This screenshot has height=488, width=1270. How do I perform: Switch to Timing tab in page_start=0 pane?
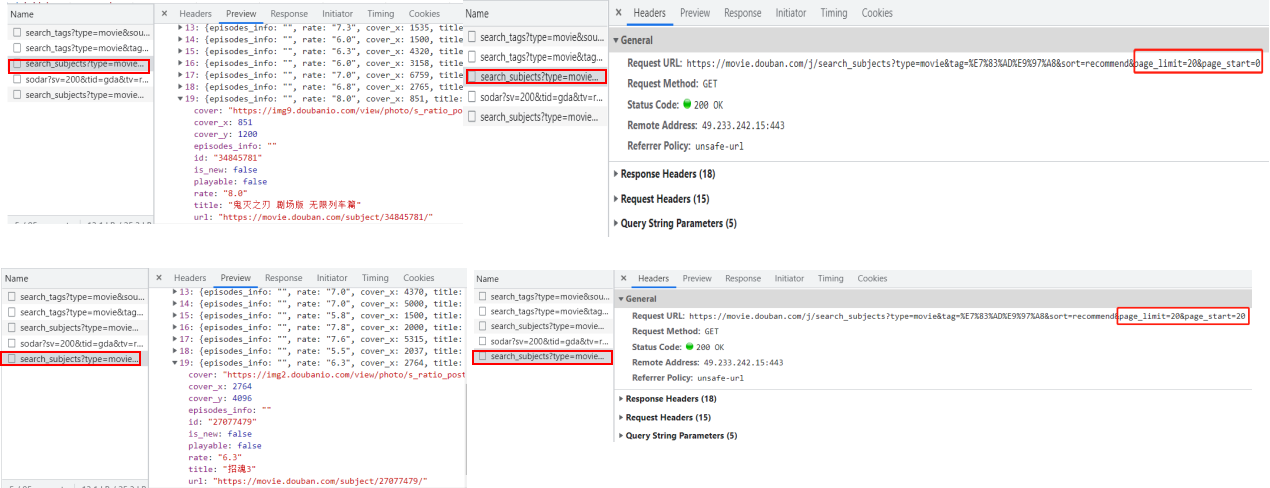pos(834,13)
